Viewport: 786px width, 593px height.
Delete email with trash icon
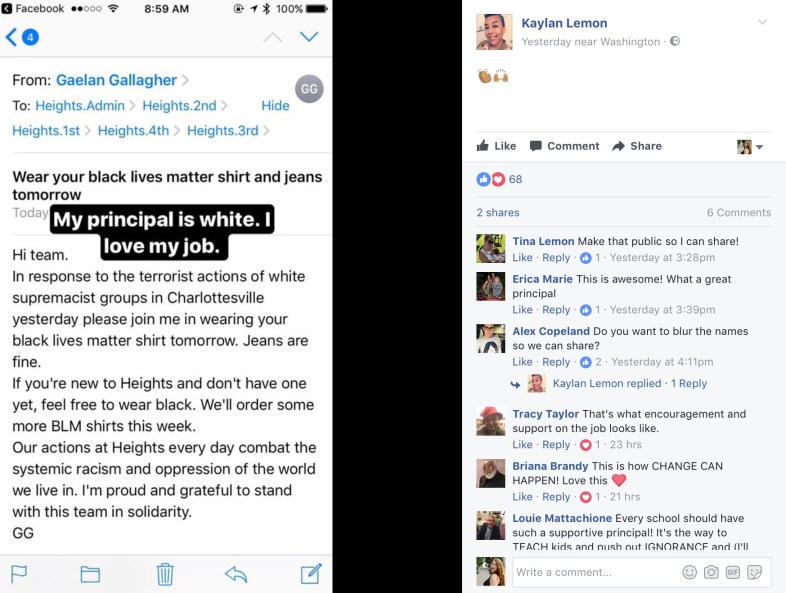(165, 574)
